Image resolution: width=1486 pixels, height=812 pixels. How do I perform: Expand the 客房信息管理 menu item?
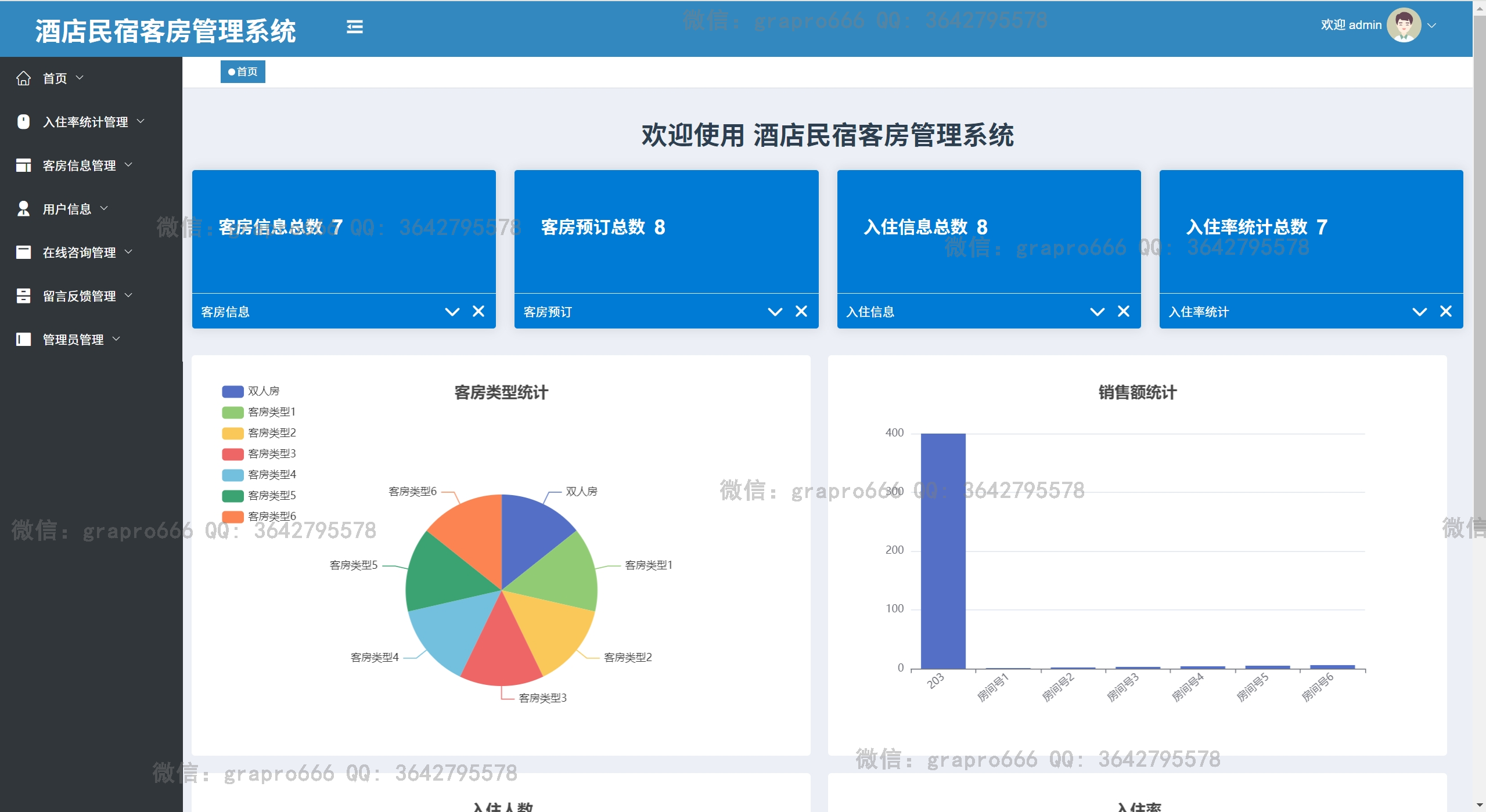80,165
